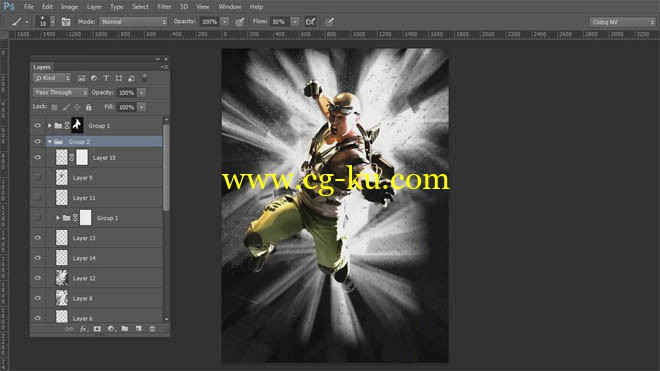The image size is (660, 371).
Task: Click the Fill 100% field
Action: [x=127, y=107]
